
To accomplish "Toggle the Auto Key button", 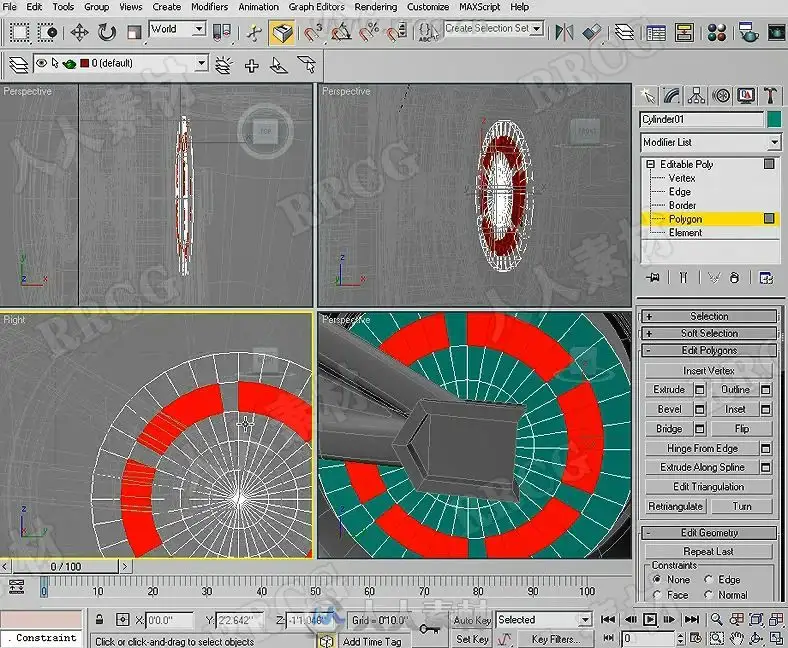I will [472, 620].
